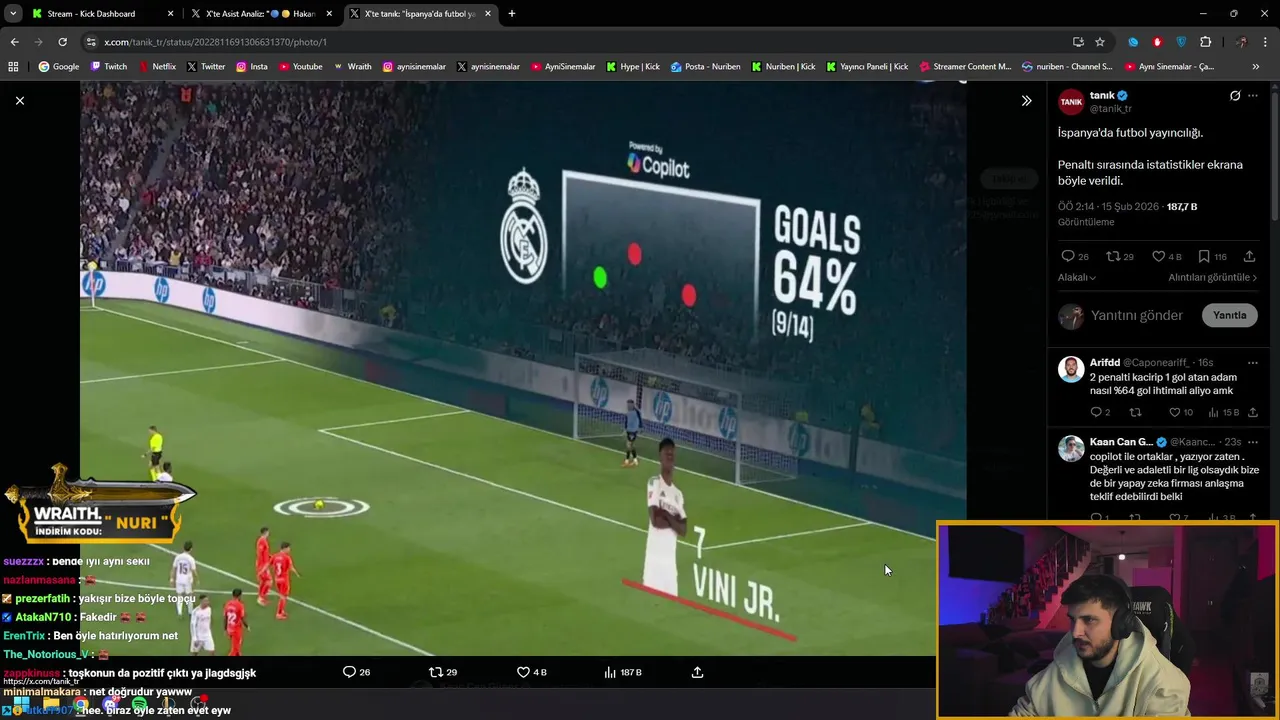Show more bookmarks with the chevron
This screenshot has width=1280, height=720.
pos(1255,67)
